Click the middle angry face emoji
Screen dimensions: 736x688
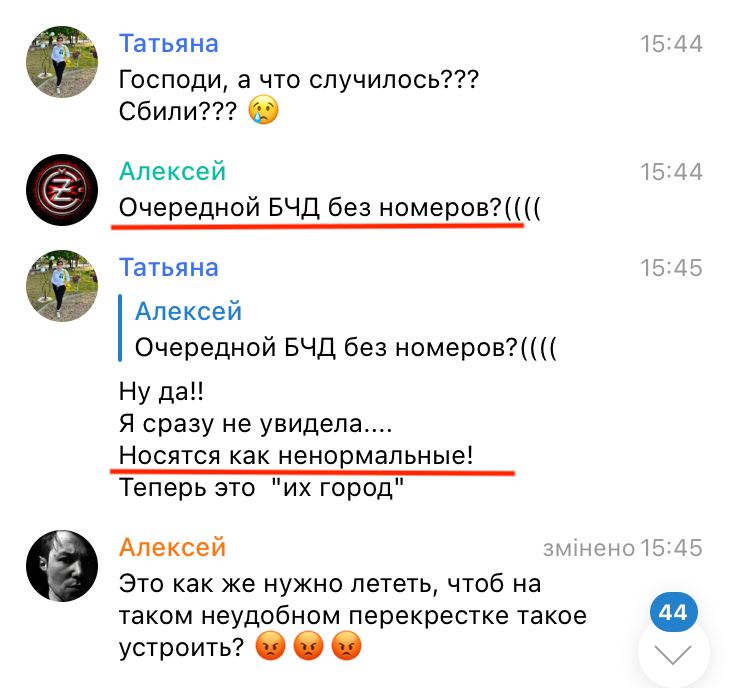click(308, 646)
